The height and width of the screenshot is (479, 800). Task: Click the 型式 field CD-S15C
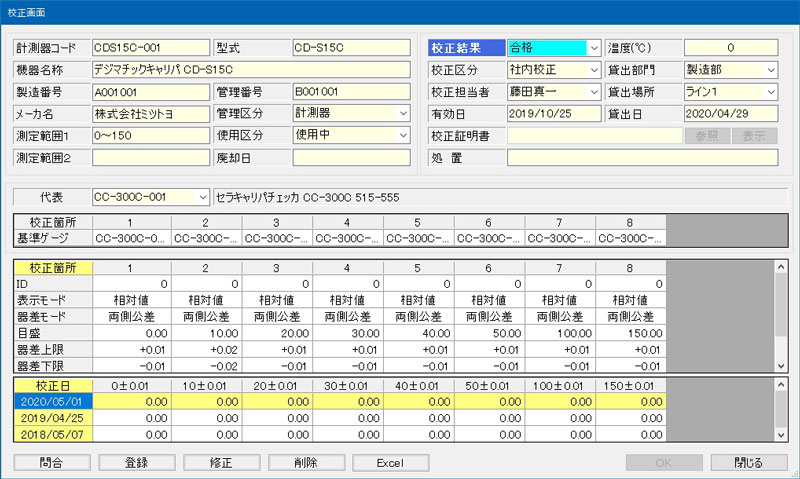[352, 48]
